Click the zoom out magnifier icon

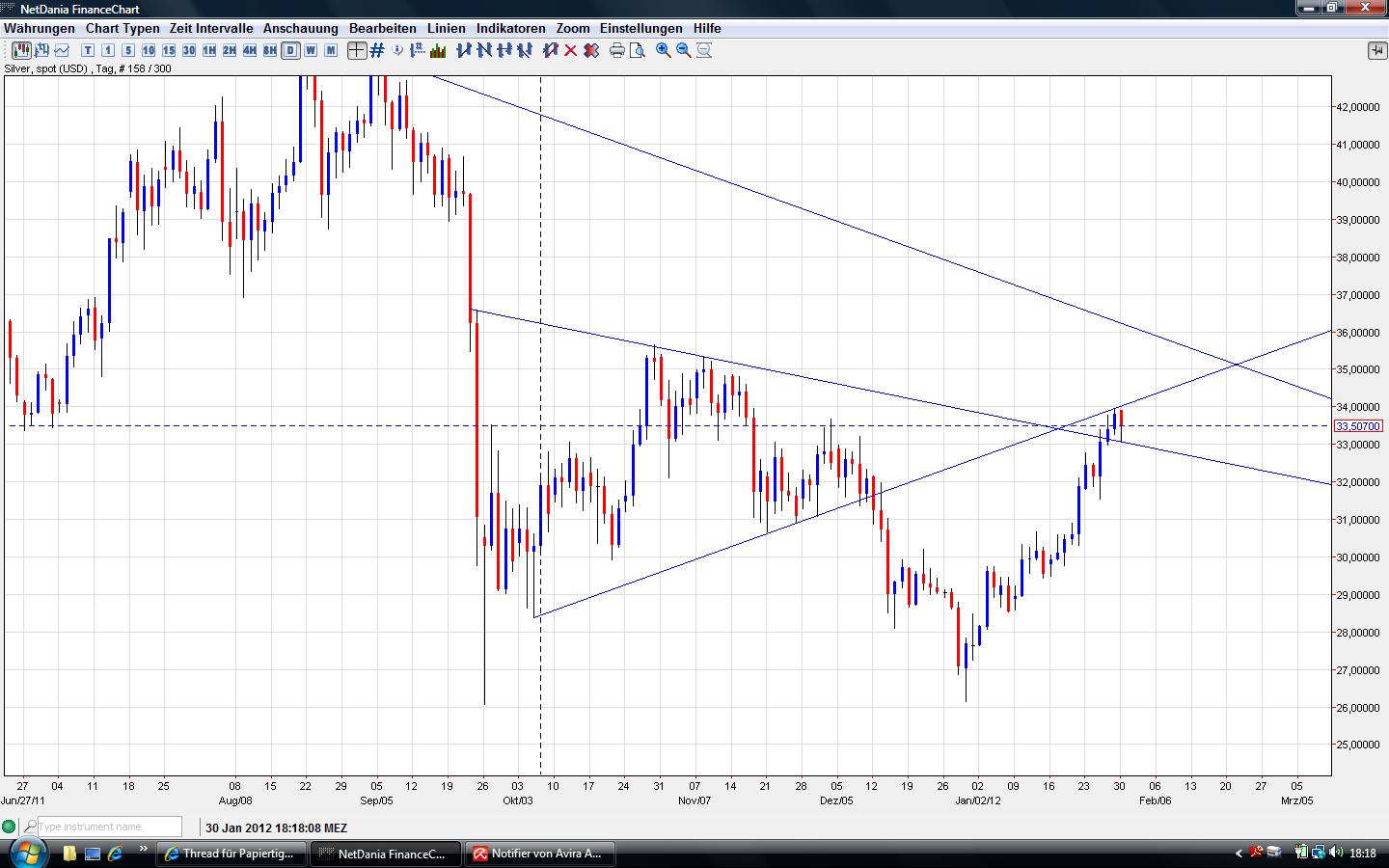pyautogui.click(x=684, y=50)
